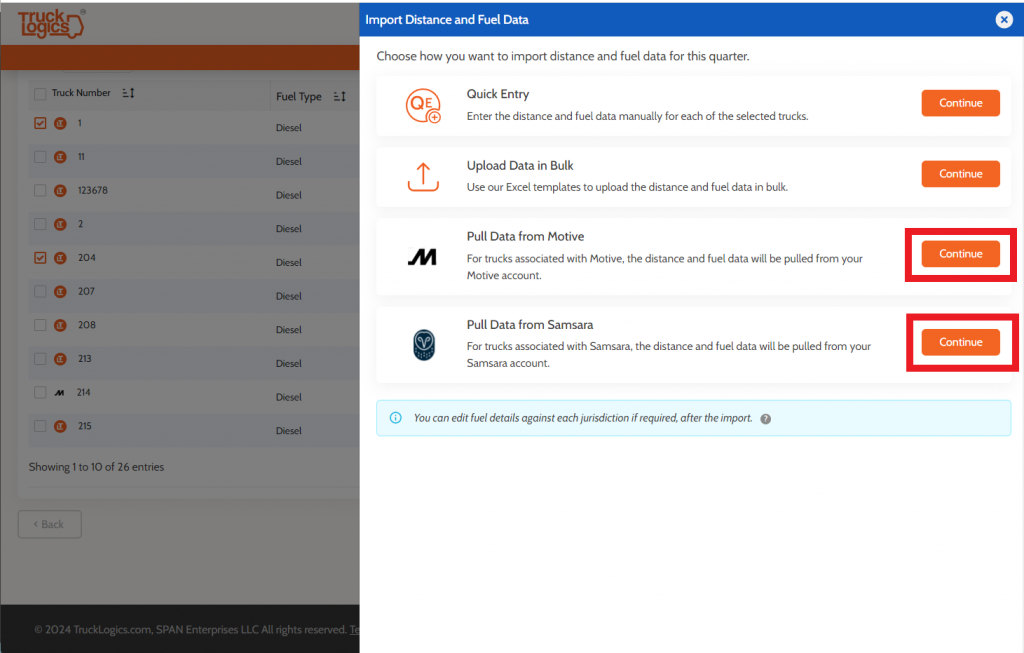Check the checkbox for truck 207

40,291
